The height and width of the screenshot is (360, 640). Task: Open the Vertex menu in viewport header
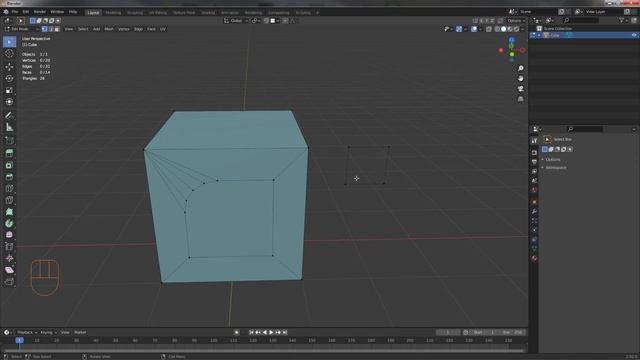[124, 29]
